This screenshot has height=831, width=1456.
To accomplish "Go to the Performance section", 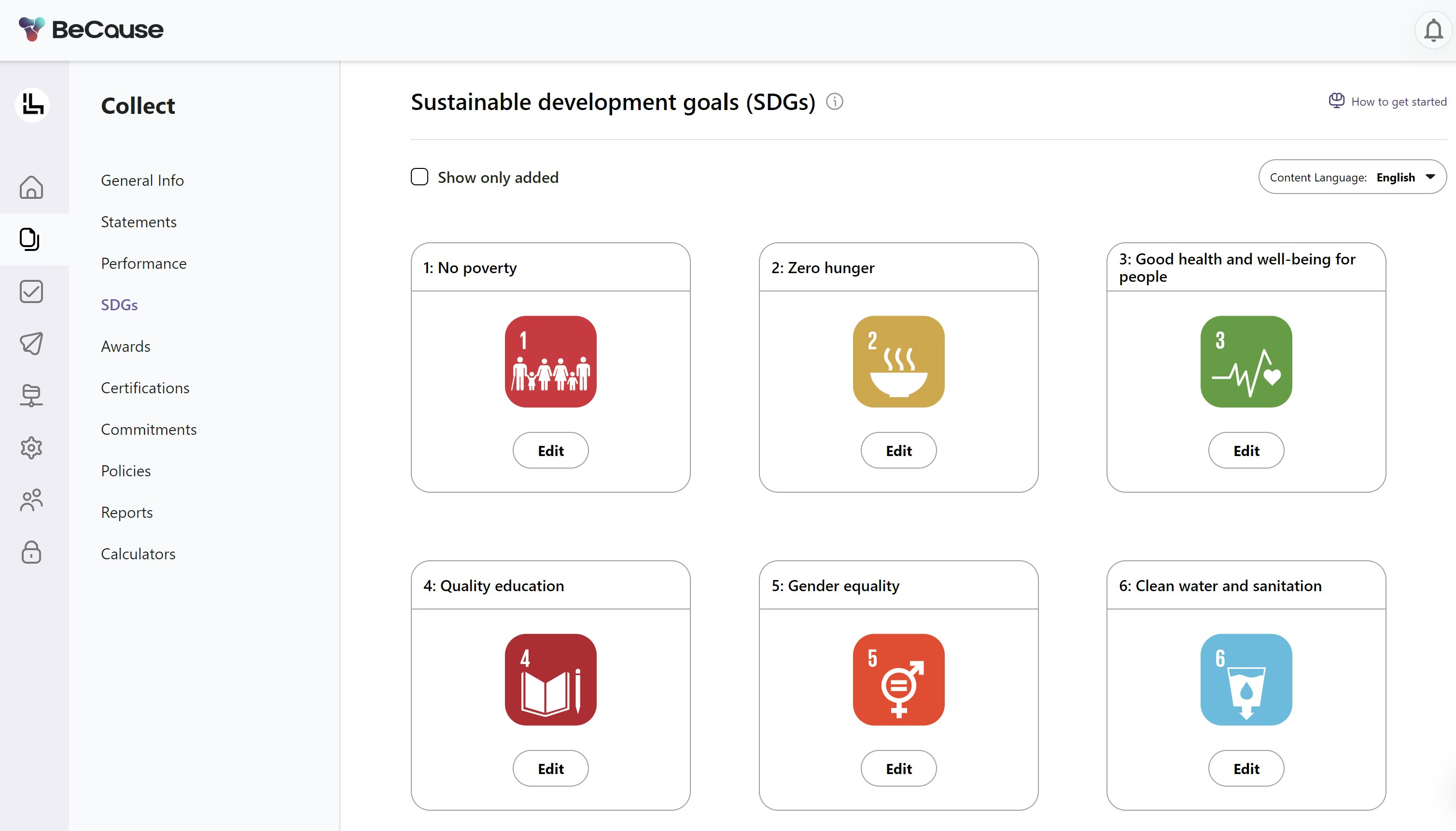I will tap(144, 263).
